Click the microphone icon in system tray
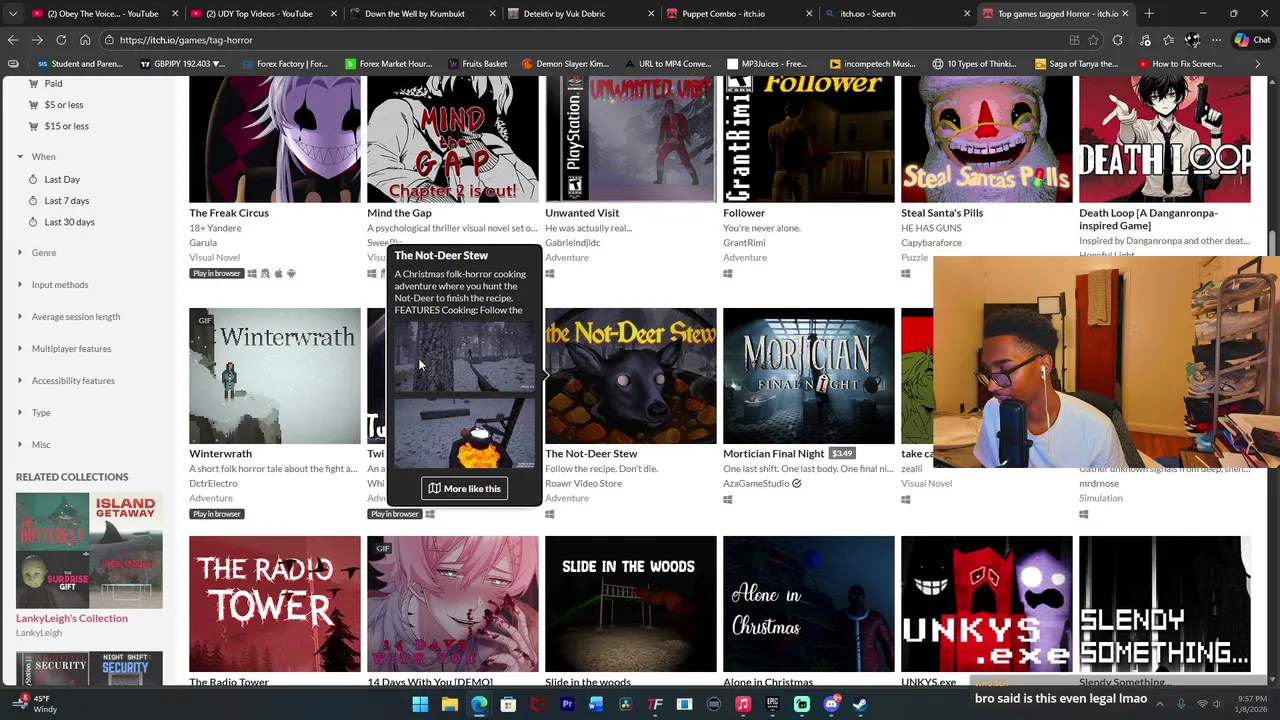Screen dimensions: 1280x720 (x=1181, y=704)
